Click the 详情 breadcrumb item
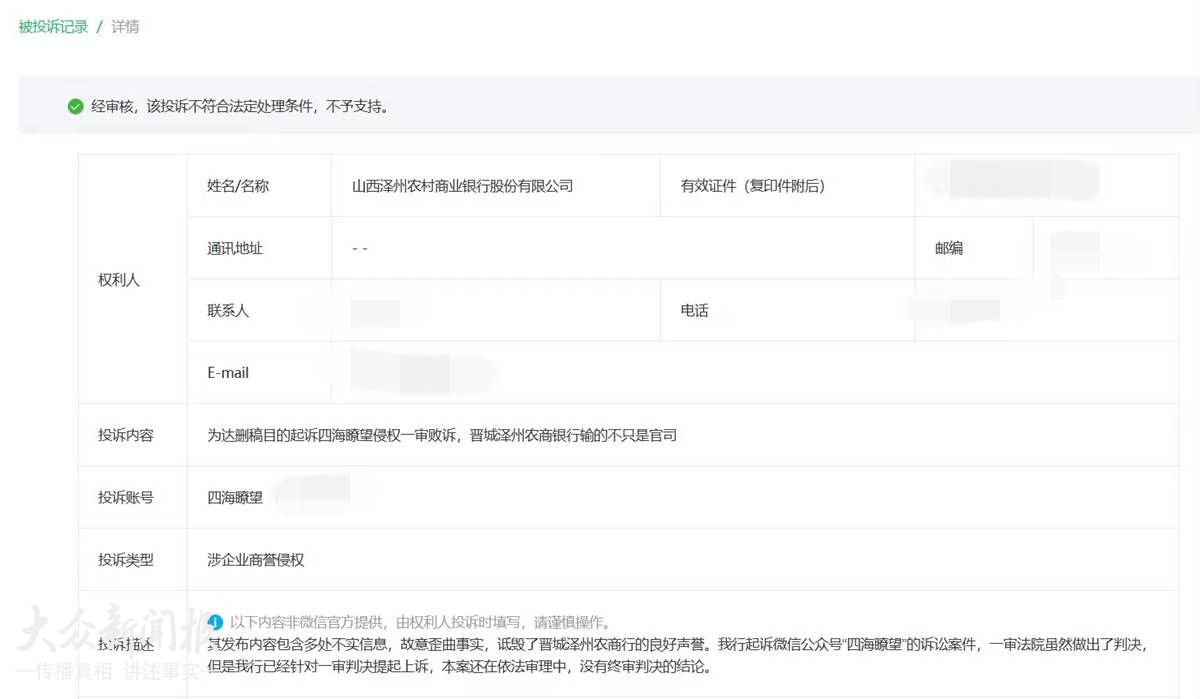The image size is (1200, 699). [125, 27]
